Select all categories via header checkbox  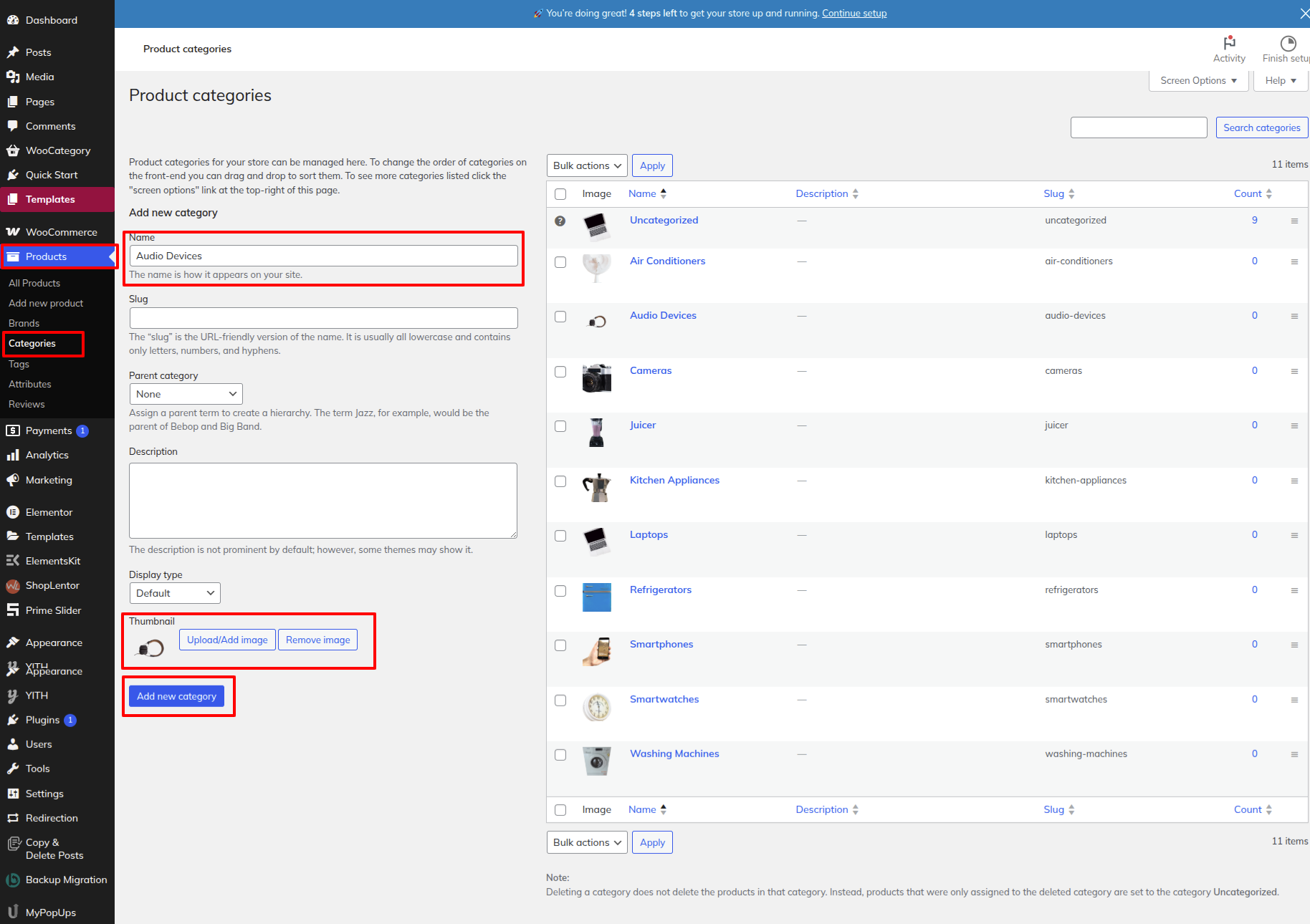(x=560, y=194)
